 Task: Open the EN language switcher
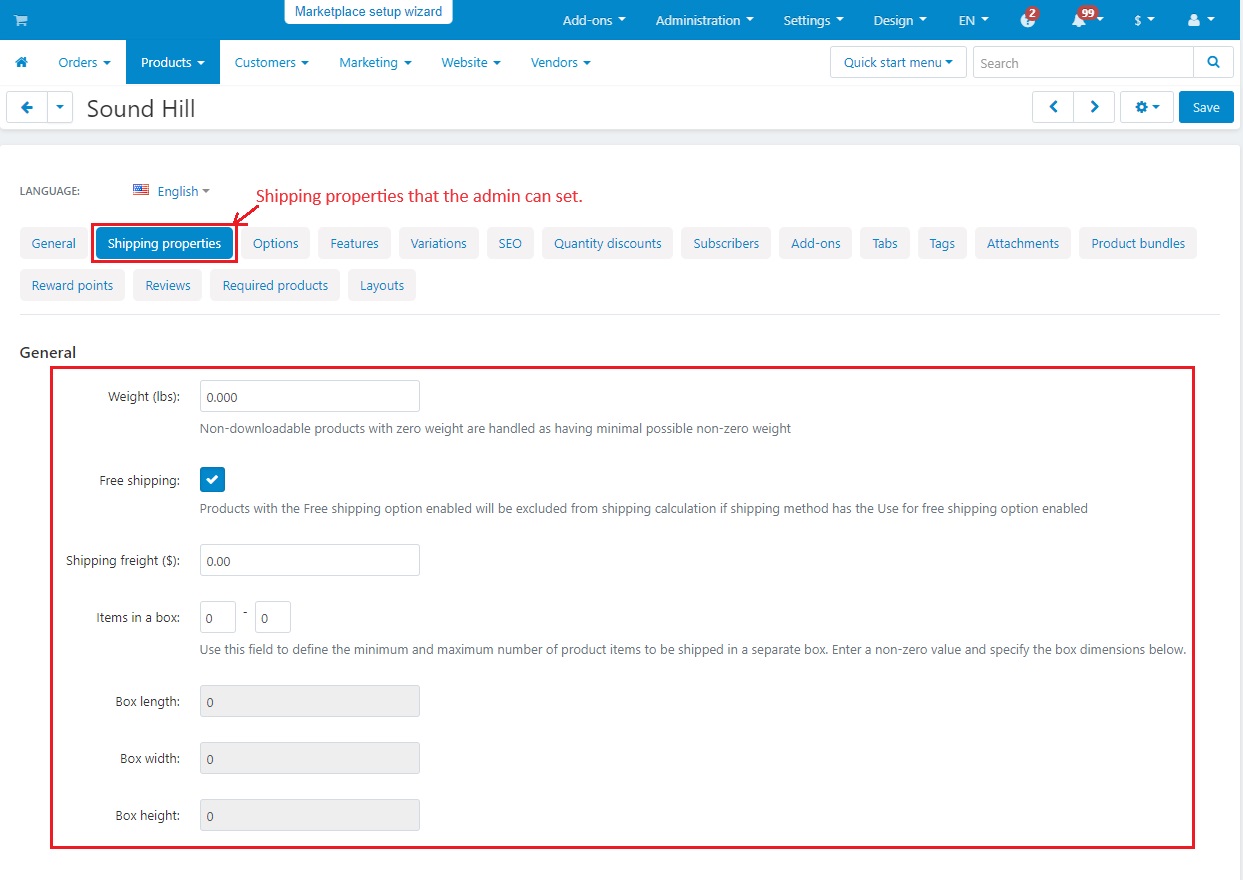coord(973,20)
